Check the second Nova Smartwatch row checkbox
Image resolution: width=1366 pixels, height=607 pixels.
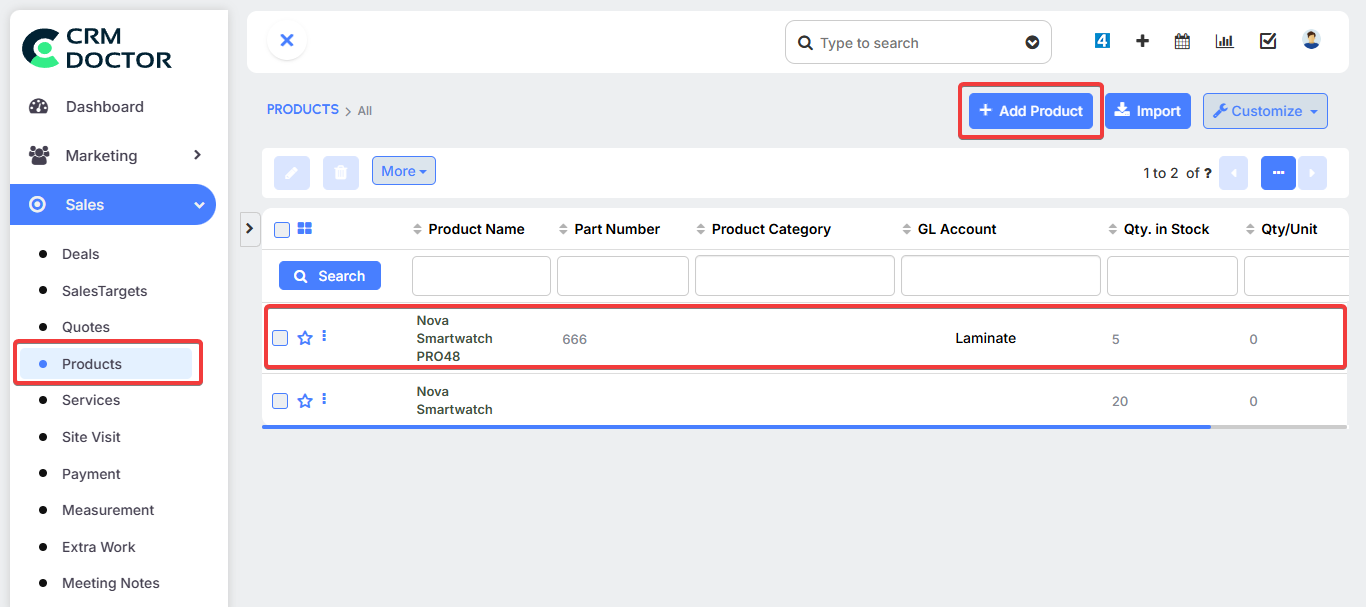(x=281, y=401)
